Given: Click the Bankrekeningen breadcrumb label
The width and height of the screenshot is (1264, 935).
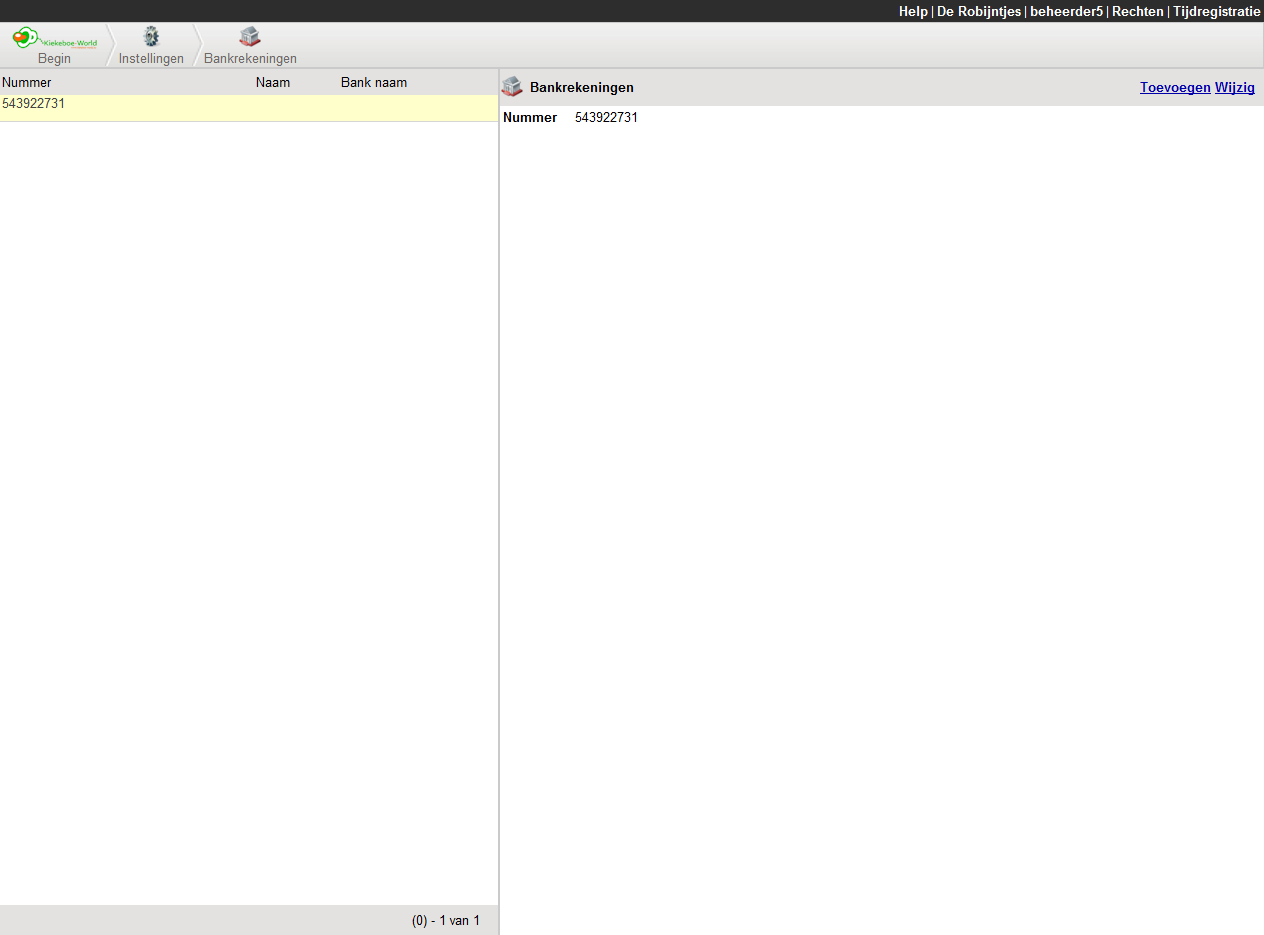Looking at the screenshot, I should pos(250,59).
